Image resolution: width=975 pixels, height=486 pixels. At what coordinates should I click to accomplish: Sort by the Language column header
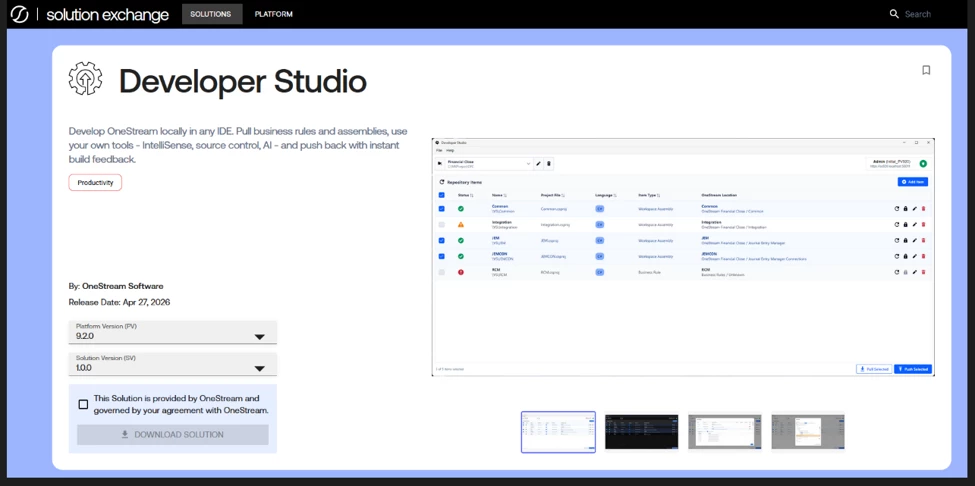606,195
